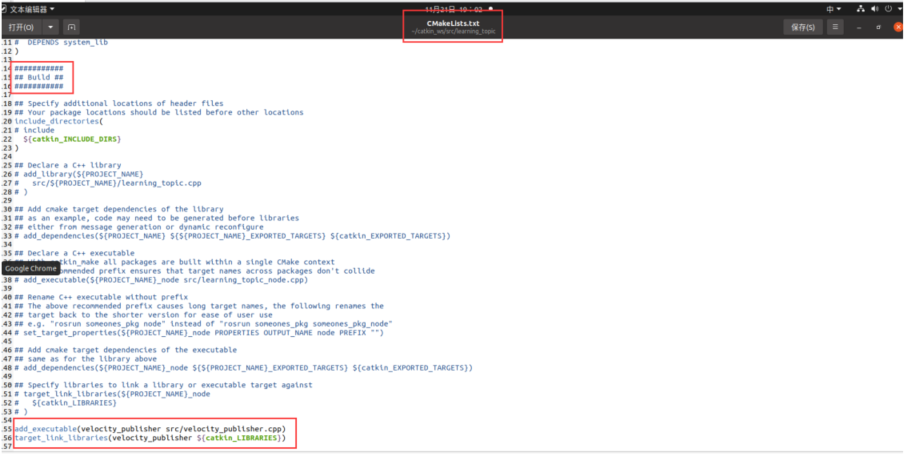
Task: Click the 'e.g. "rosrun someones_pkg node"' line 43
Action: (x=204, y=324)
